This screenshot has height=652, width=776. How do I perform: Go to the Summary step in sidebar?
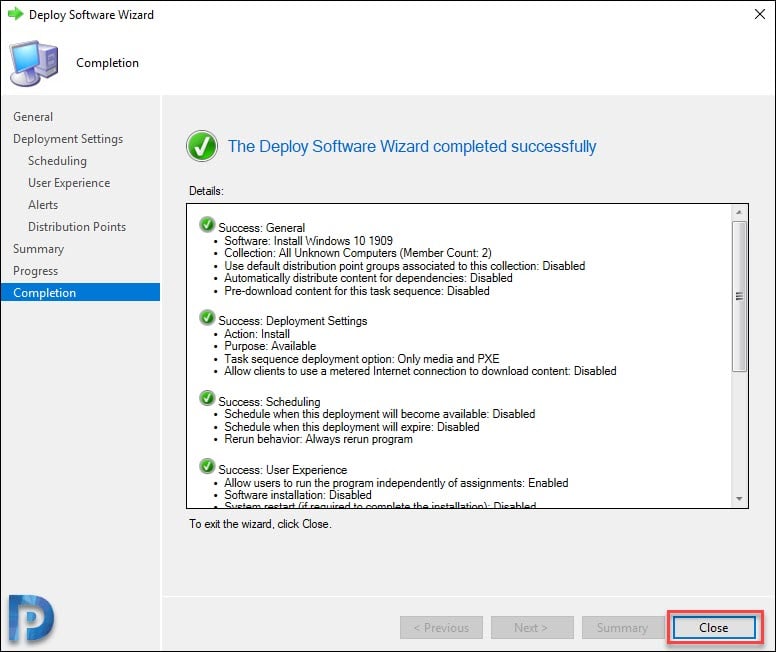tap(39, 249)
